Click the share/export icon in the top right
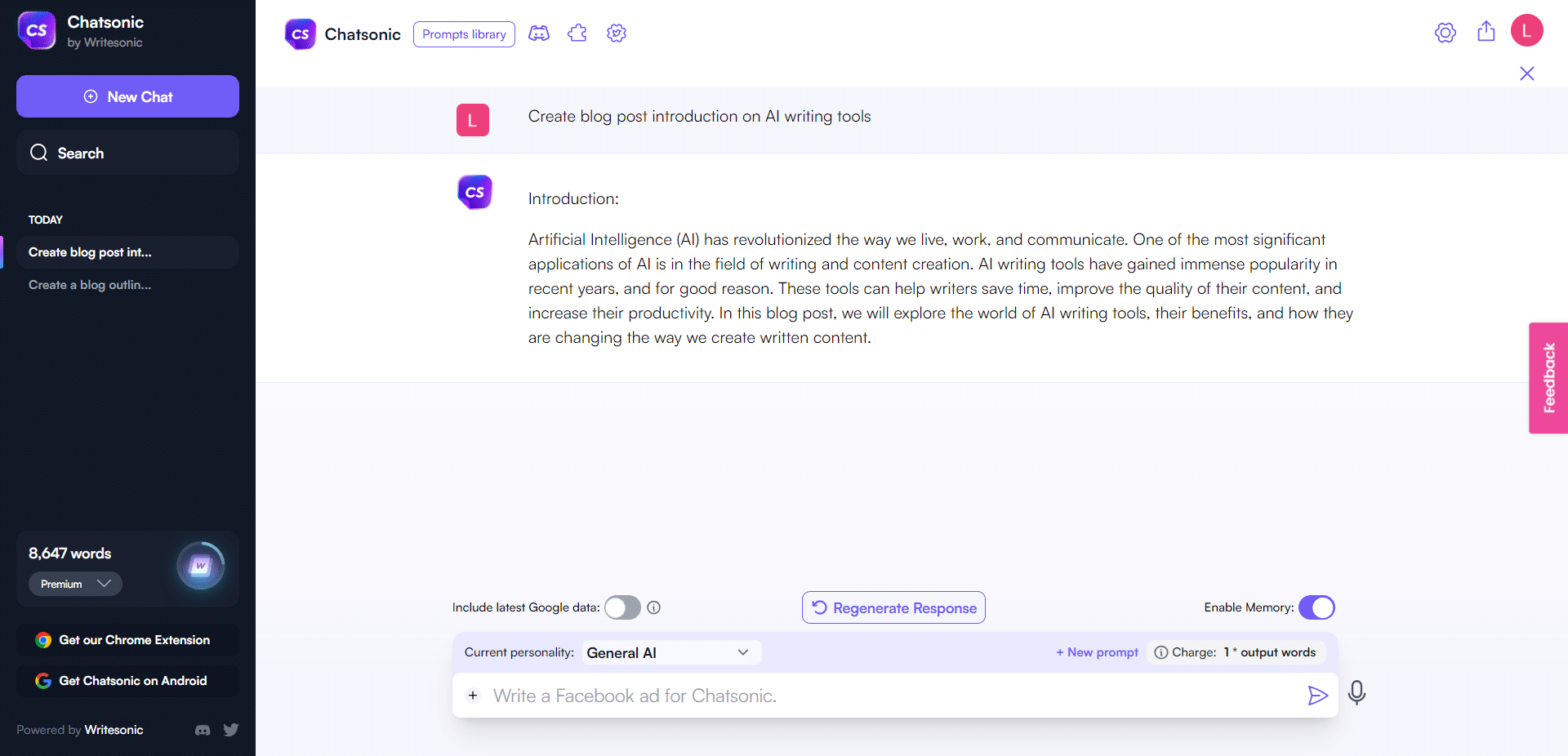Screen dimensions: 1568x756 [1486, 31]
